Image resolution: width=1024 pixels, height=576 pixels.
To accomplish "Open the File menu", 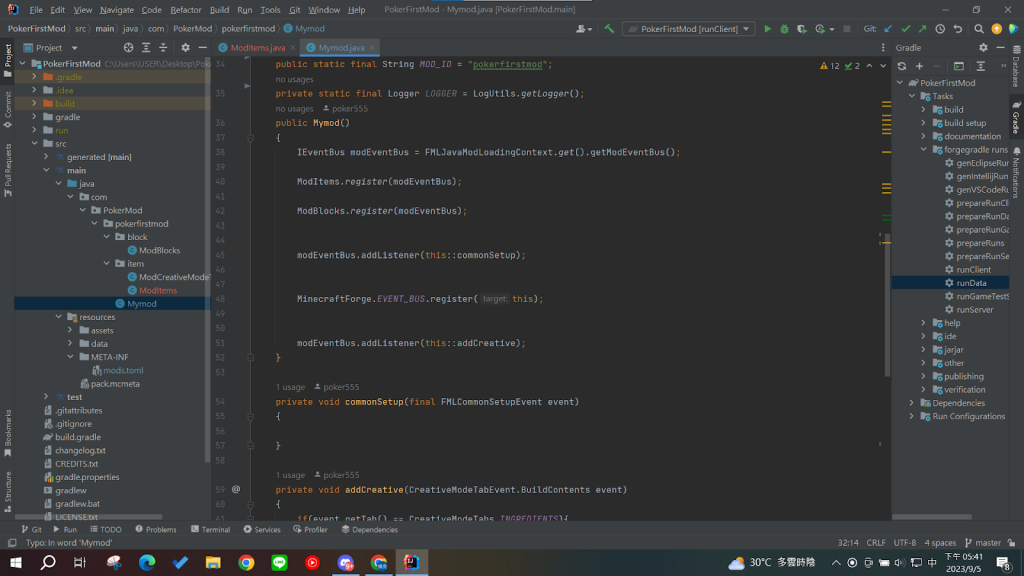I will click(x=36, y=10).
